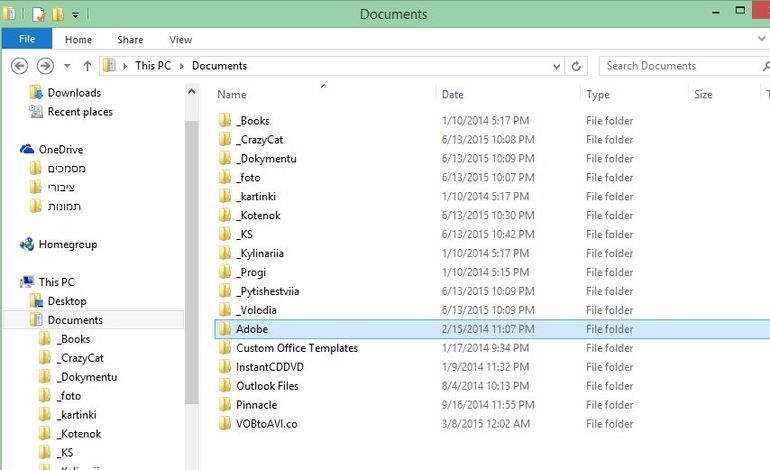Open the File menu
770x470 pixels.
coord(27,40)
